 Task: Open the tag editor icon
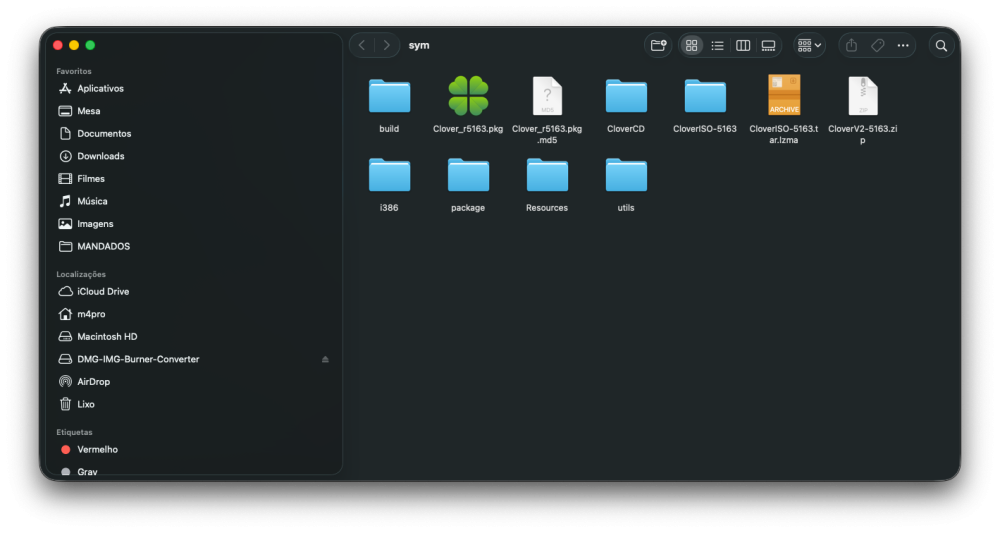(x=878, y=45)
